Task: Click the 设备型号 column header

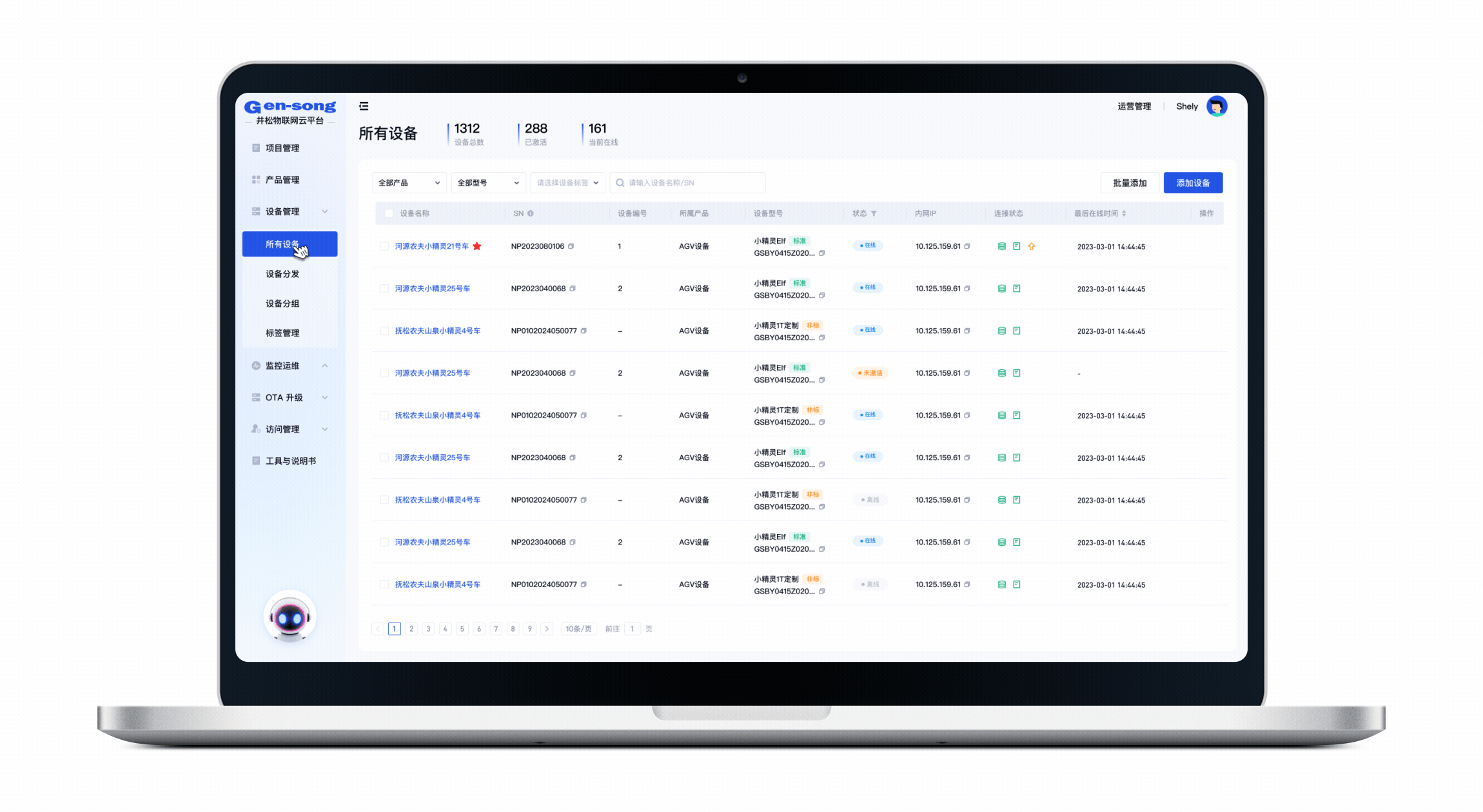Action: 768,213
